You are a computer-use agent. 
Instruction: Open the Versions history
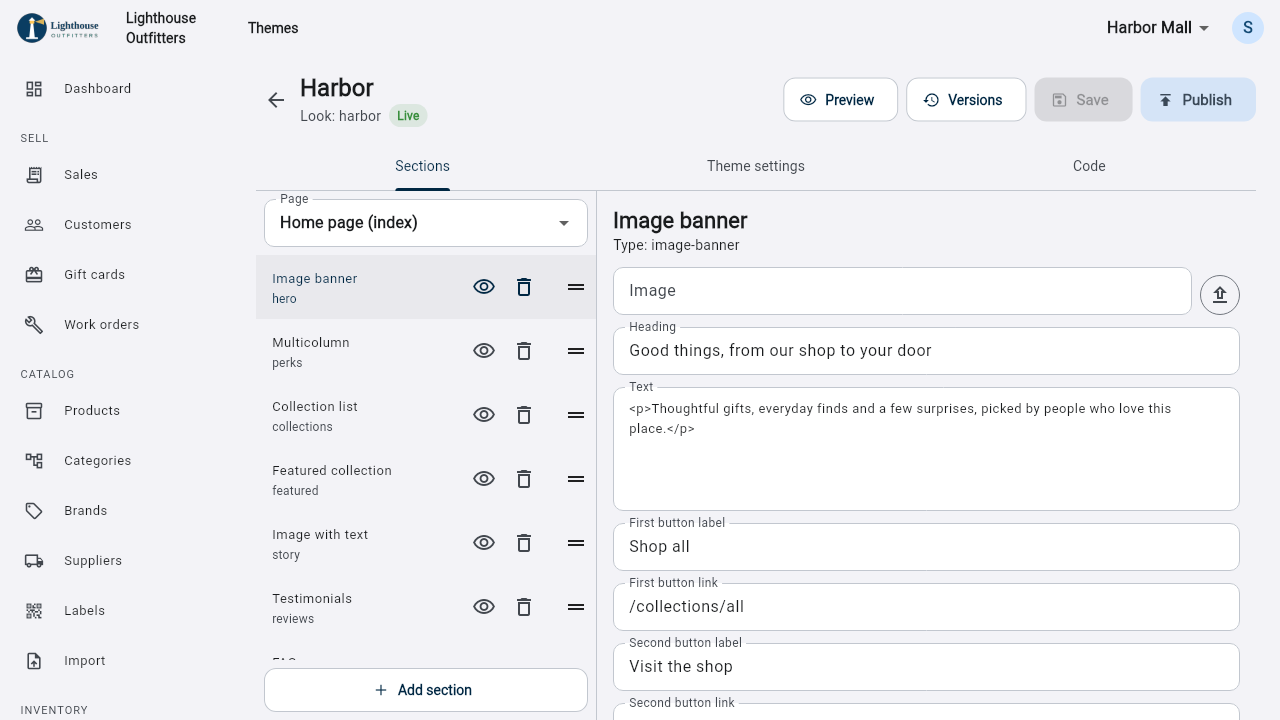pyautogui.click(x=966, y=100)
